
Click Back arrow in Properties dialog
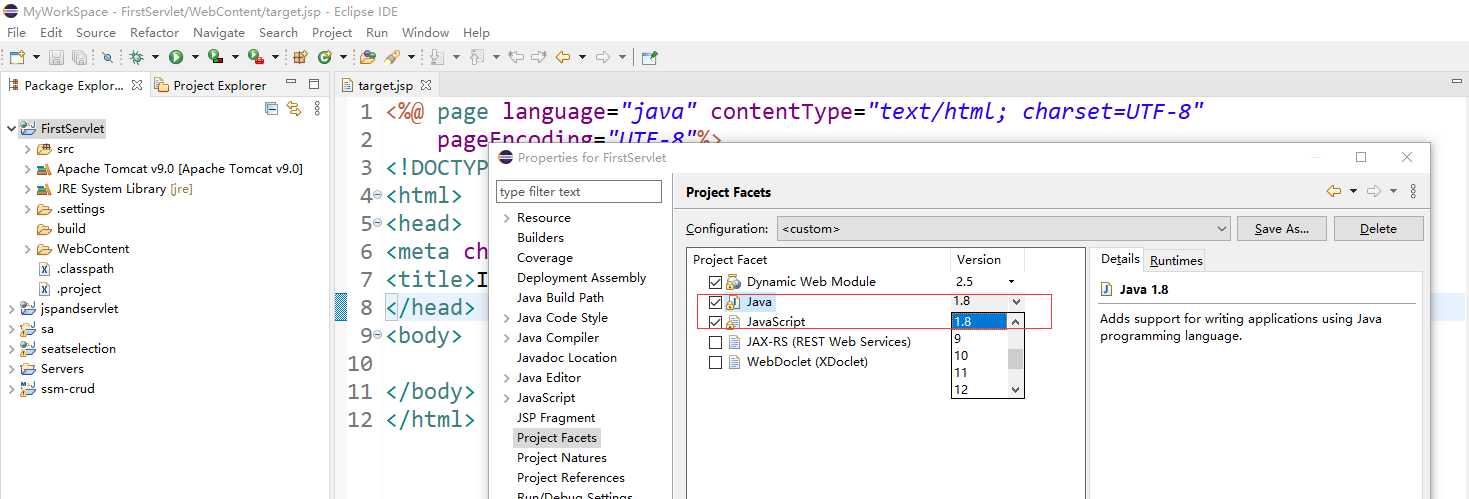tap(1333, 191)
